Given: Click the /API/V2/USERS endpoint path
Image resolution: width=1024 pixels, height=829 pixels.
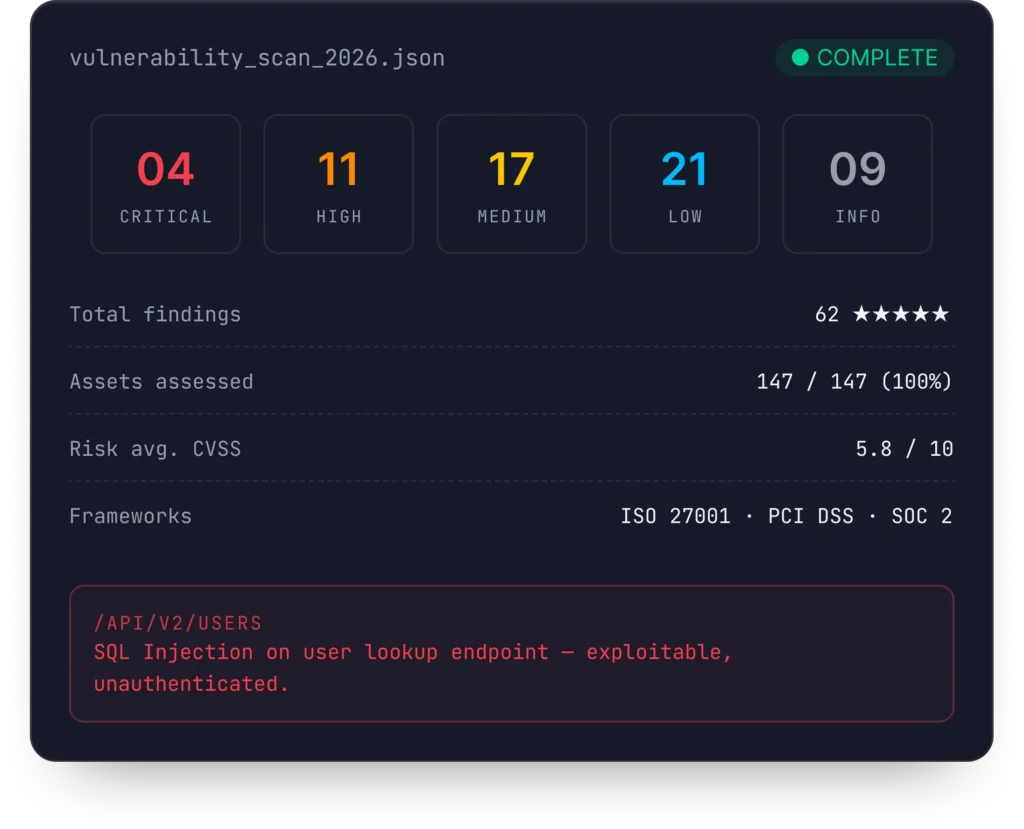Looking at the screenshot, I should [x=178, y=623].
